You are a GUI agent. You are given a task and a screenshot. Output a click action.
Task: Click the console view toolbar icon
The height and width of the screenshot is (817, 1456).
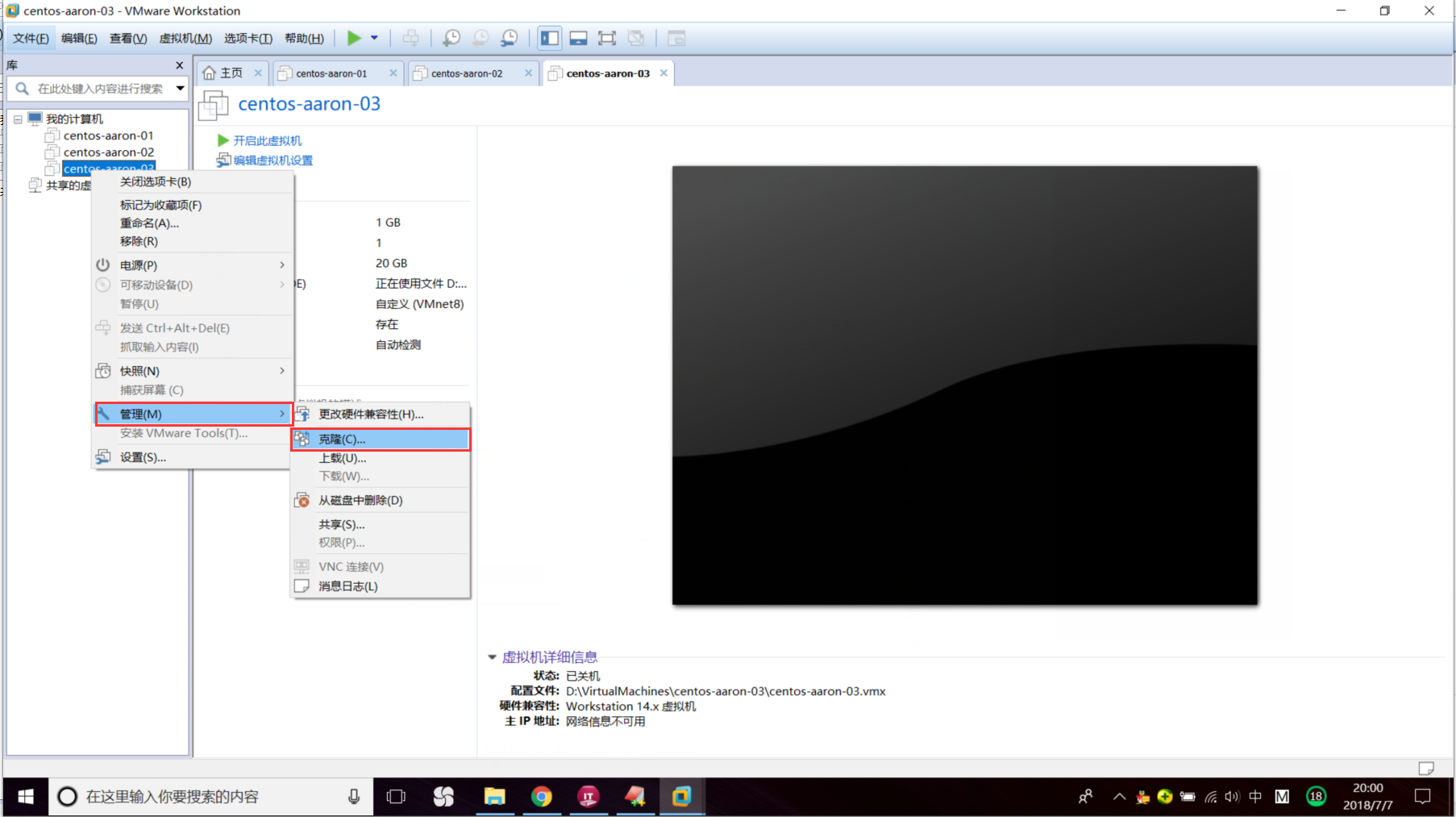676,38
